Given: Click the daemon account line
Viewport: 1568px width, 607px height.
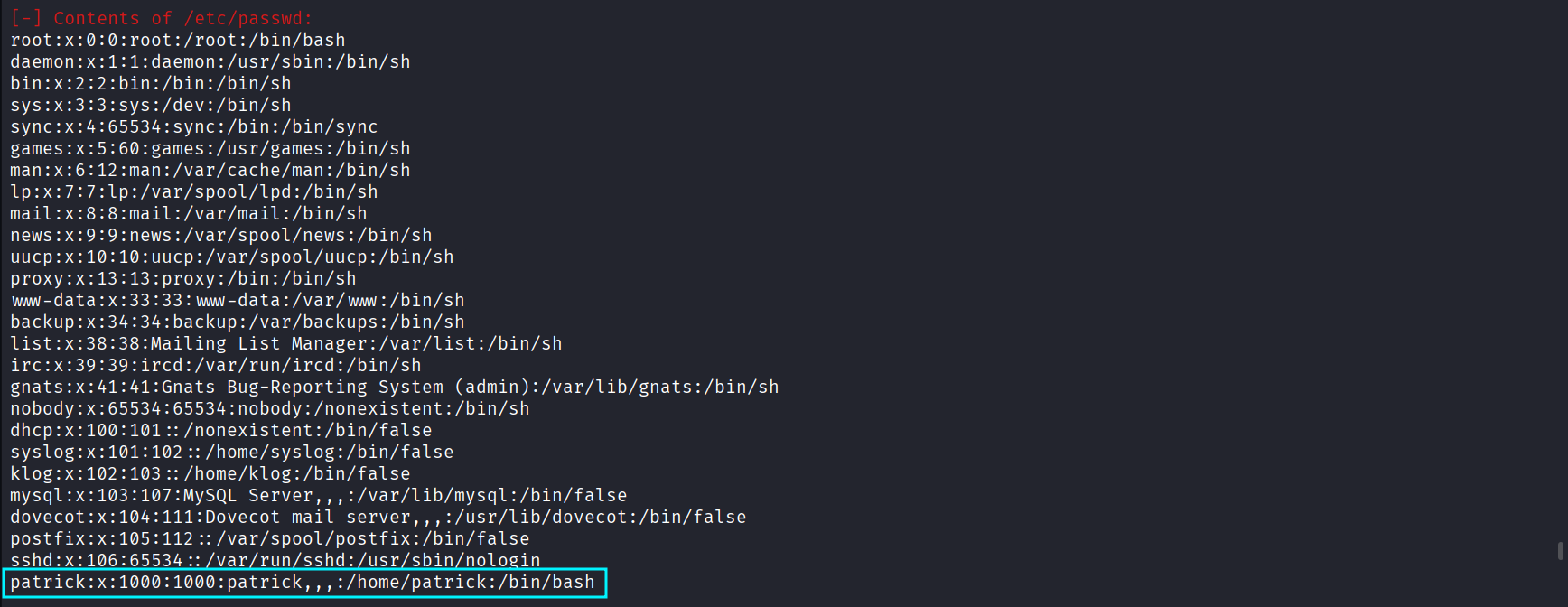Looking at the screenshot, I should 210,62.
